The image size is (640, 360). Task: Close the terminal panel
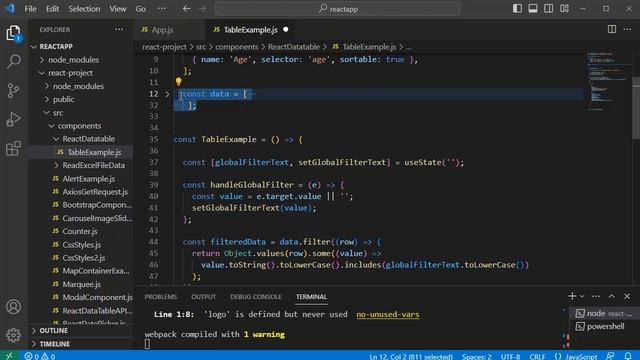point(627,296)
